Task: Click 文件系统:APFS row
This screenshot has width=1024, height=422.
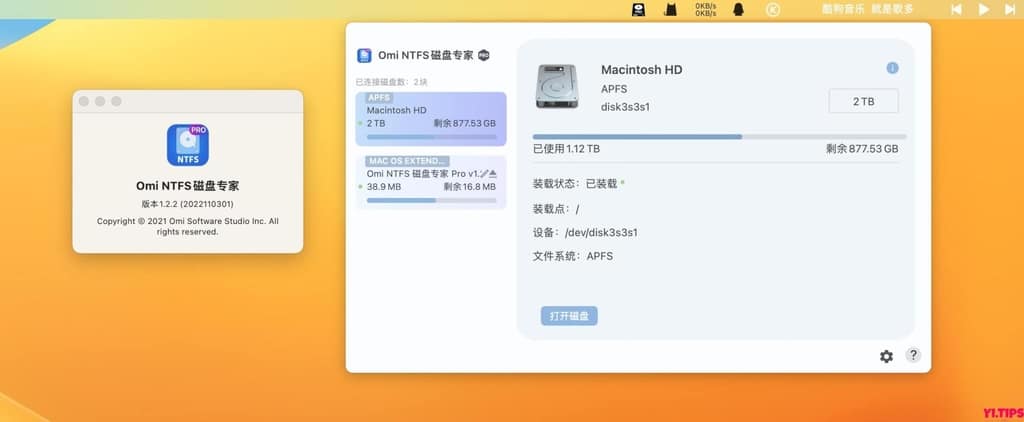Action: [573, 256]
